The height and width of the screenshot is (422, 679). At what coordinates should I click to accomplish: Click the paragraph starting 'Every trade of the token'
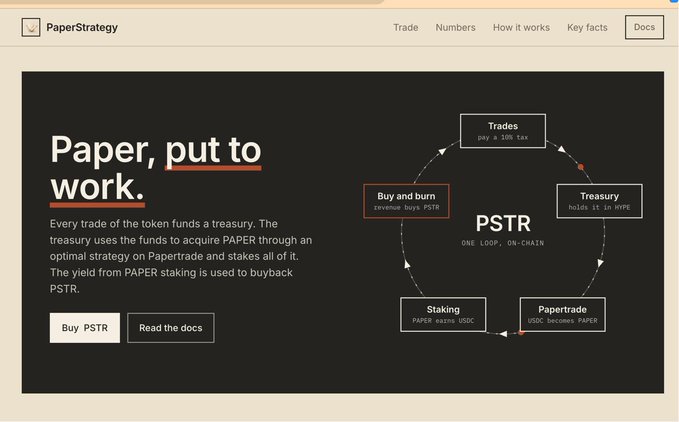(x=181, y=256)
